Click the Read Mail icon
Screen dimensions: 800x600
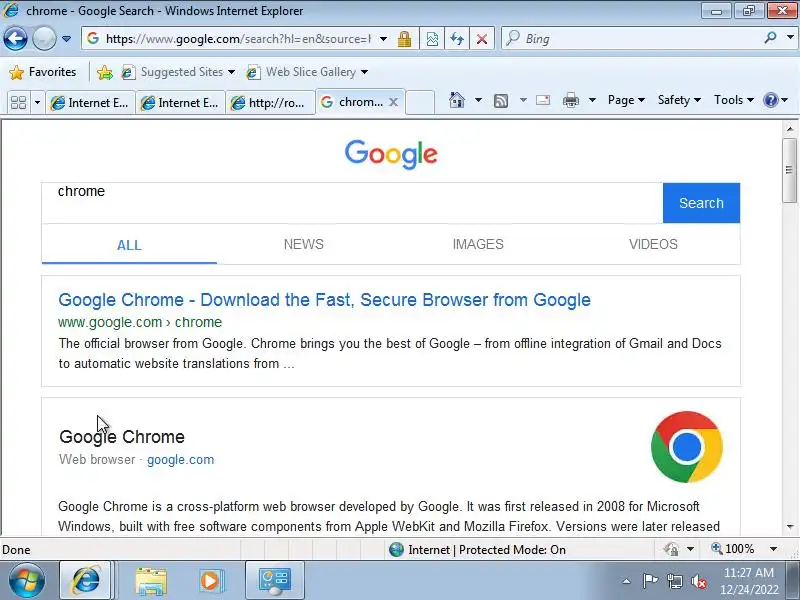point(543,100)
